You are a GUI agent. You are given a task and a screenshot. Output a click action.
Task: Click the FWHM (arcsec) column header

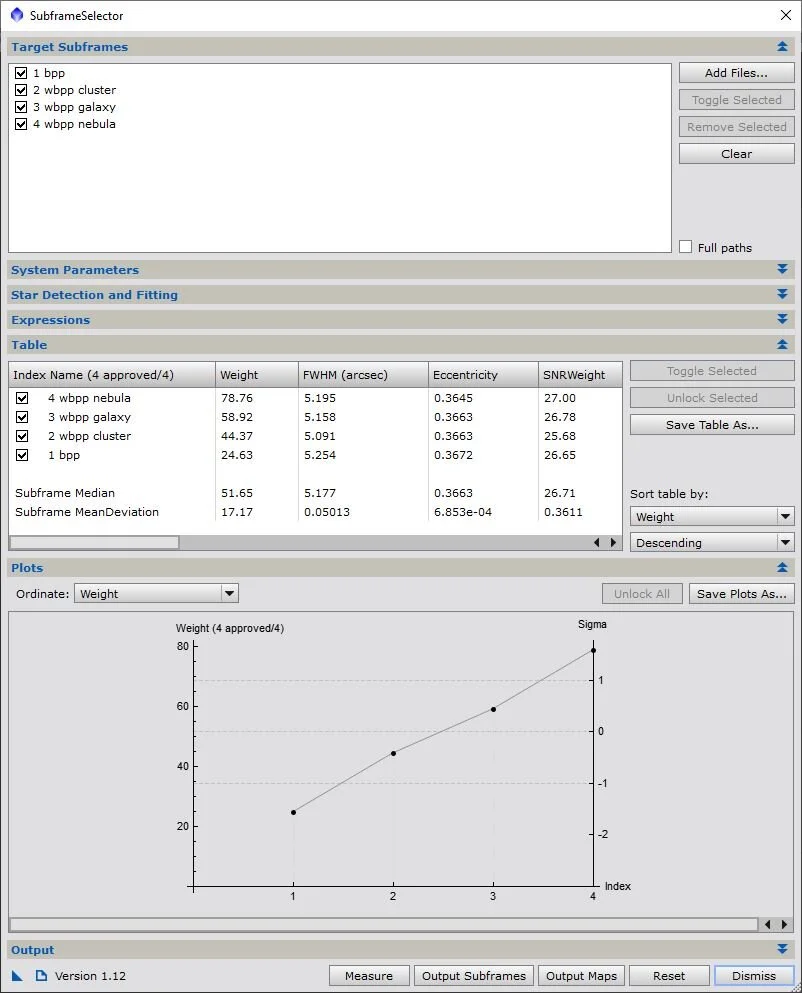[x=363, y=375]
